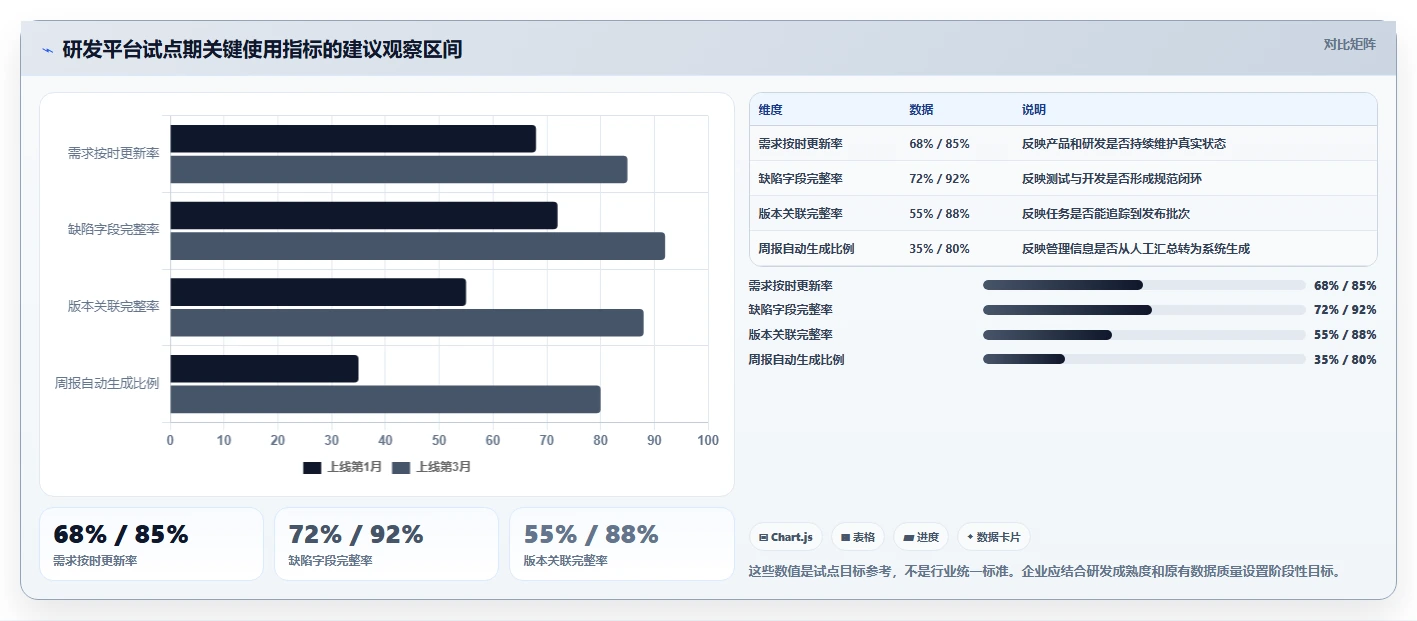Screen dimensions: 1417x621
Task: Click the 数据 column header
Action: click(x=921, y=110)
